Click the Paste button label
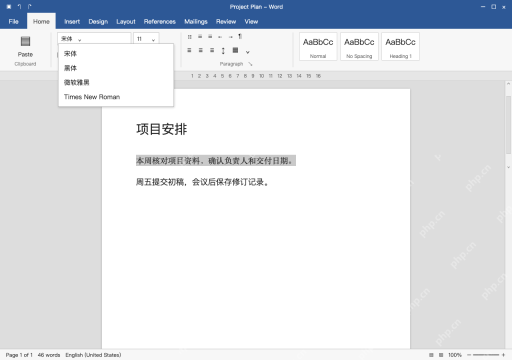 click(25, 54)
